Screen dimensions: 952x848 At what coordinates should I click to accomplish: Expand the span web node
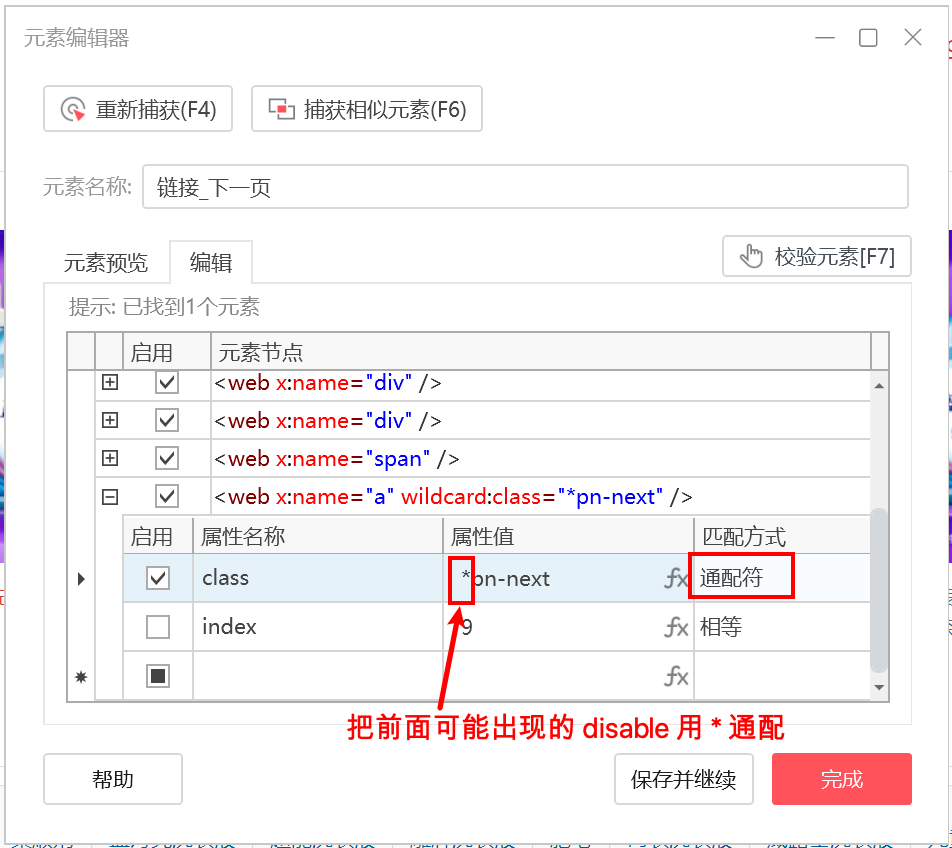pyautogui.click(x=110, y=458)
